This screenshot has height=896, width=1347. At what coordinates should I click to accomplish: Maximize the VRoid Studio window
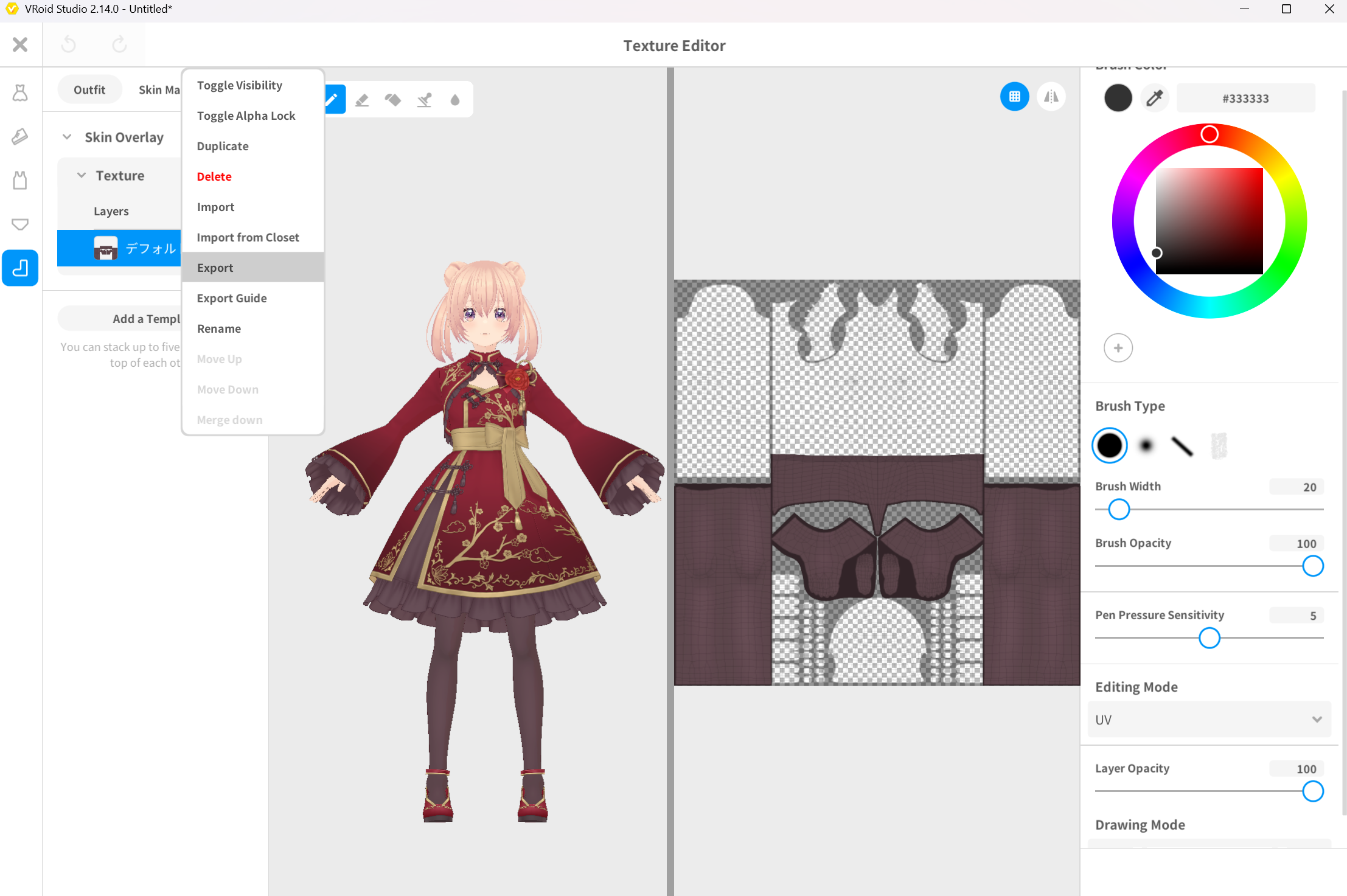click(1286, 9)
